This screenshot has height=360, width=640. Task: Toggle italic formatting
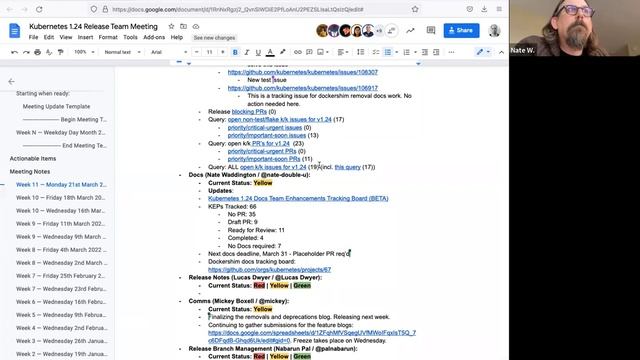tap(247, 52)
